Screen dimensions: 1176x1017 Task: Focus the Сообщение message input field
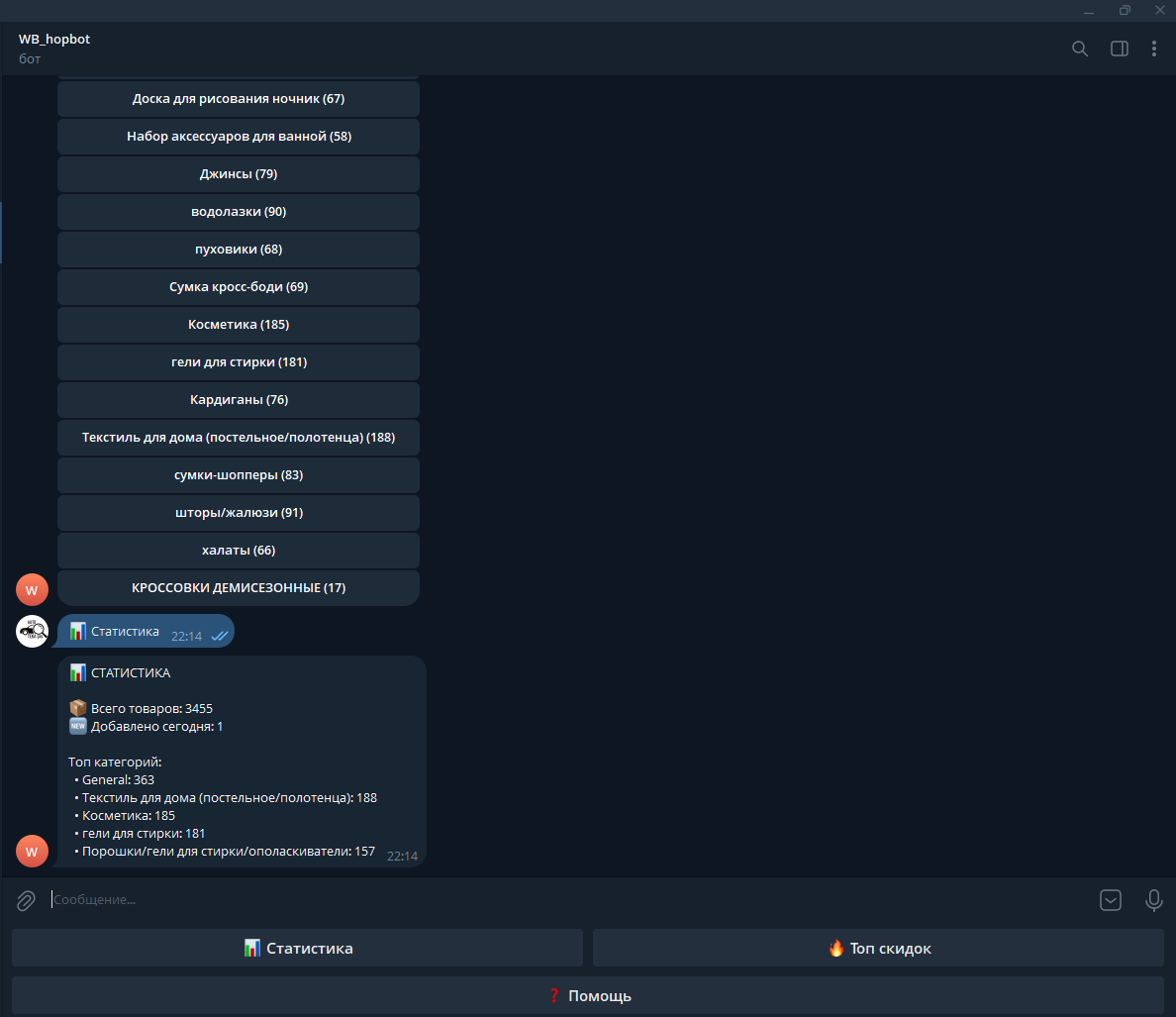click(570, 899)
